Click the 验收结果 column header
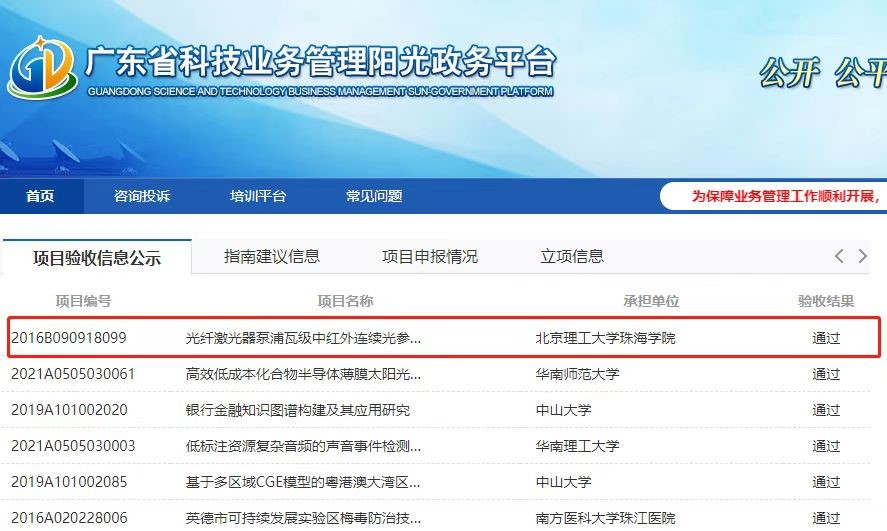887x531 pixels. (x=826, y=301)
